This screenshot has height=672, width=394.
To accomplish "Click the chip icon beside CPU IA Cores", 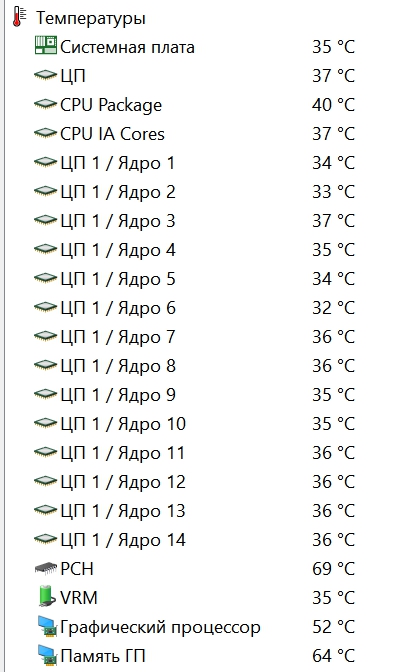I will pos(45,133).
